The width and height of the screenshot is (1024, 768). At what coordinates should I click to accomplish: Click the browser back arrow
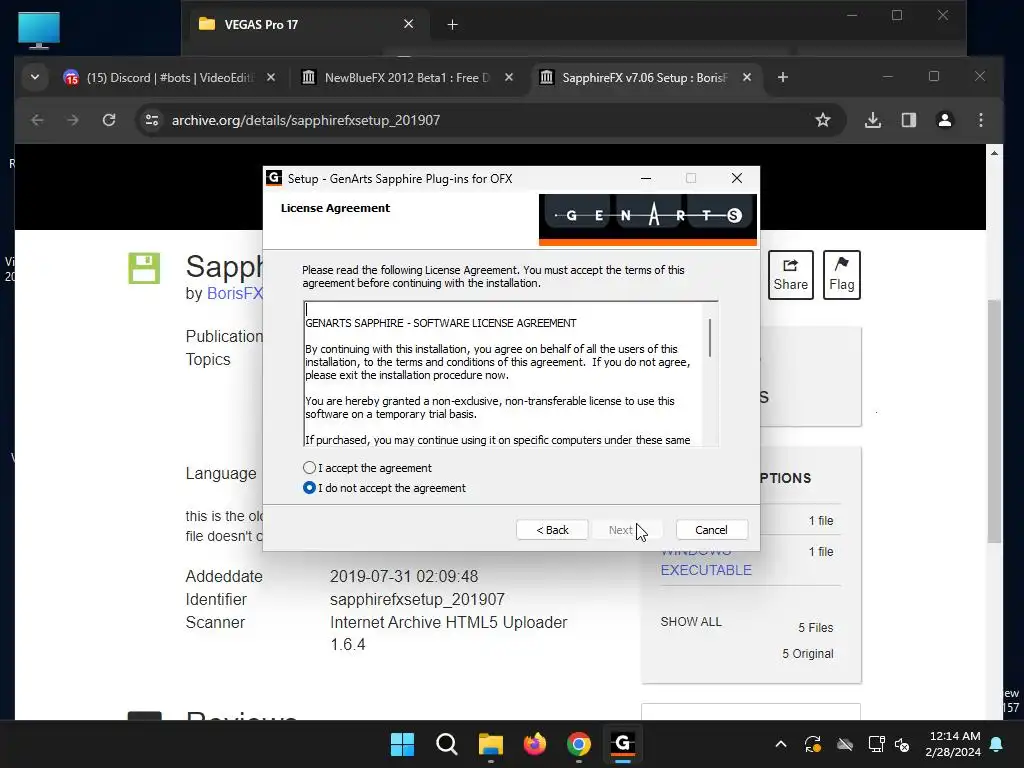tap(37, 120)
